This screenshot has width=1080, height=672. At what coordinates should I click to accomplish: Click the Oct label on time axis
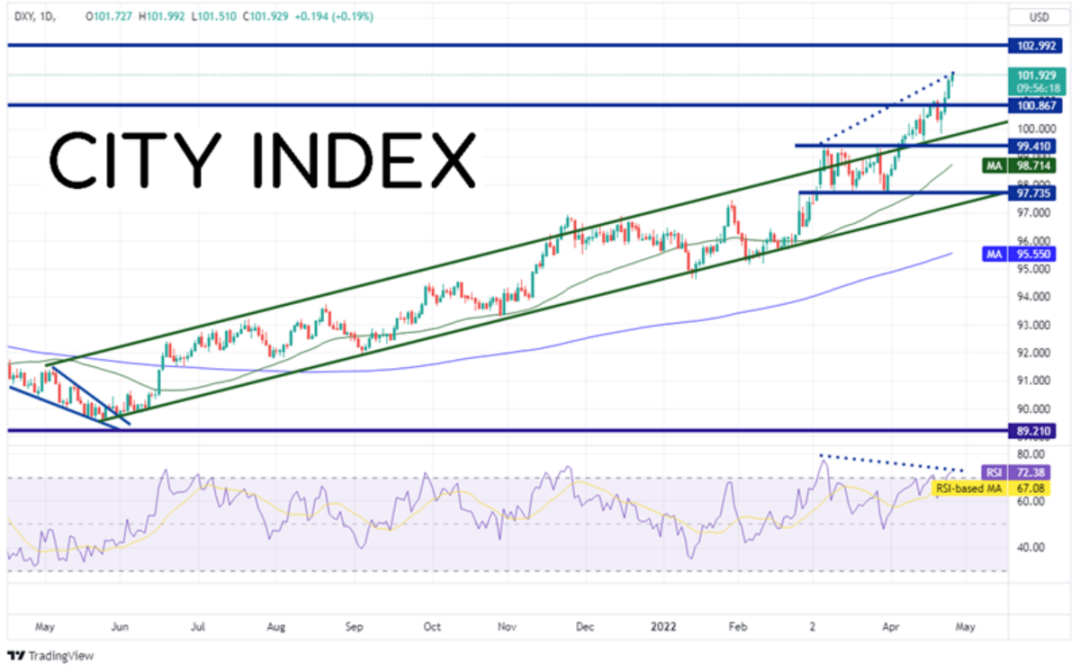(432, 627)
